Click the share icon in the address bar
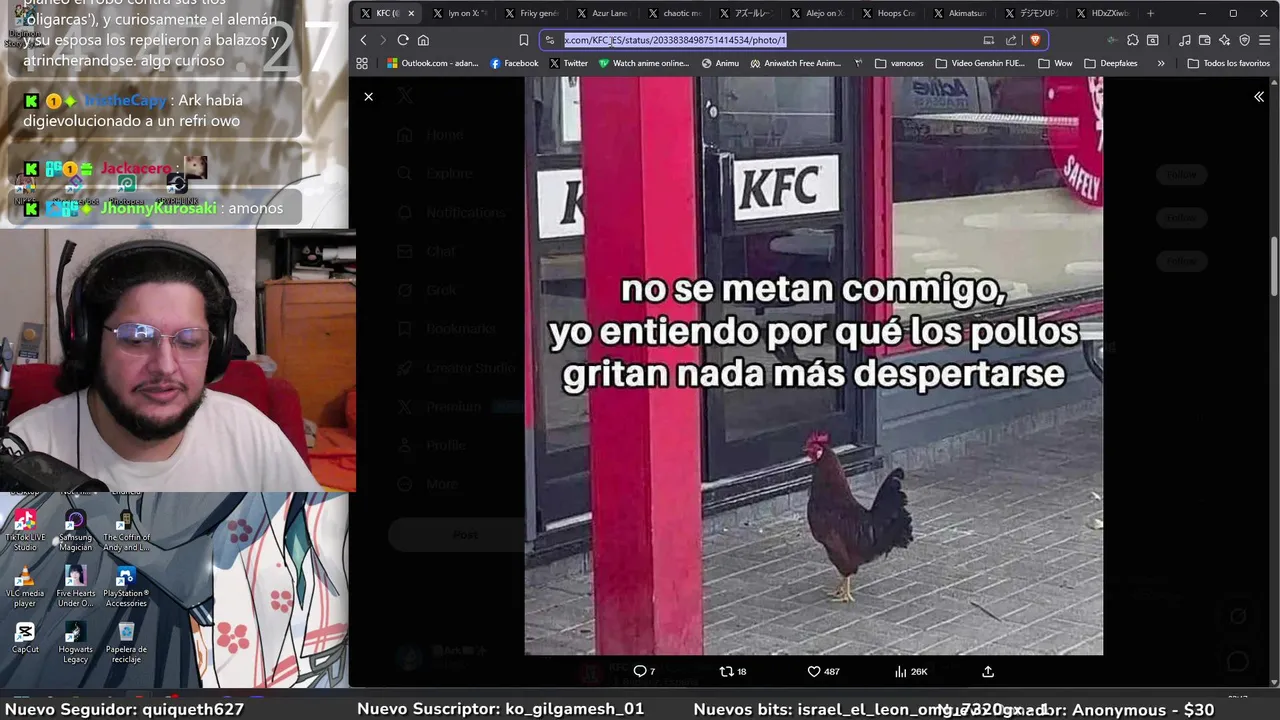 1011,40
